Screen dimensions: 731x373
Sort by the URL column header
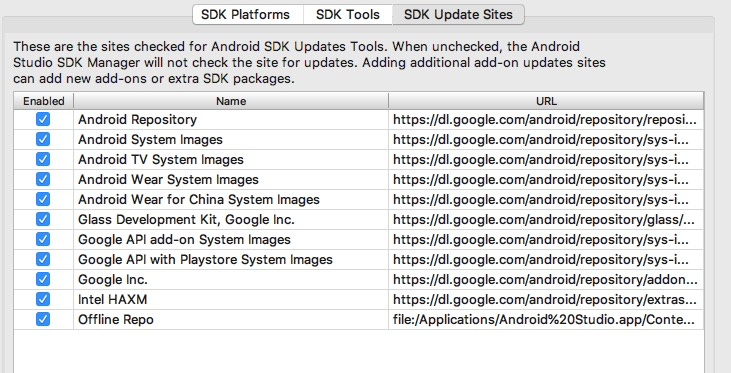point(546,101)
